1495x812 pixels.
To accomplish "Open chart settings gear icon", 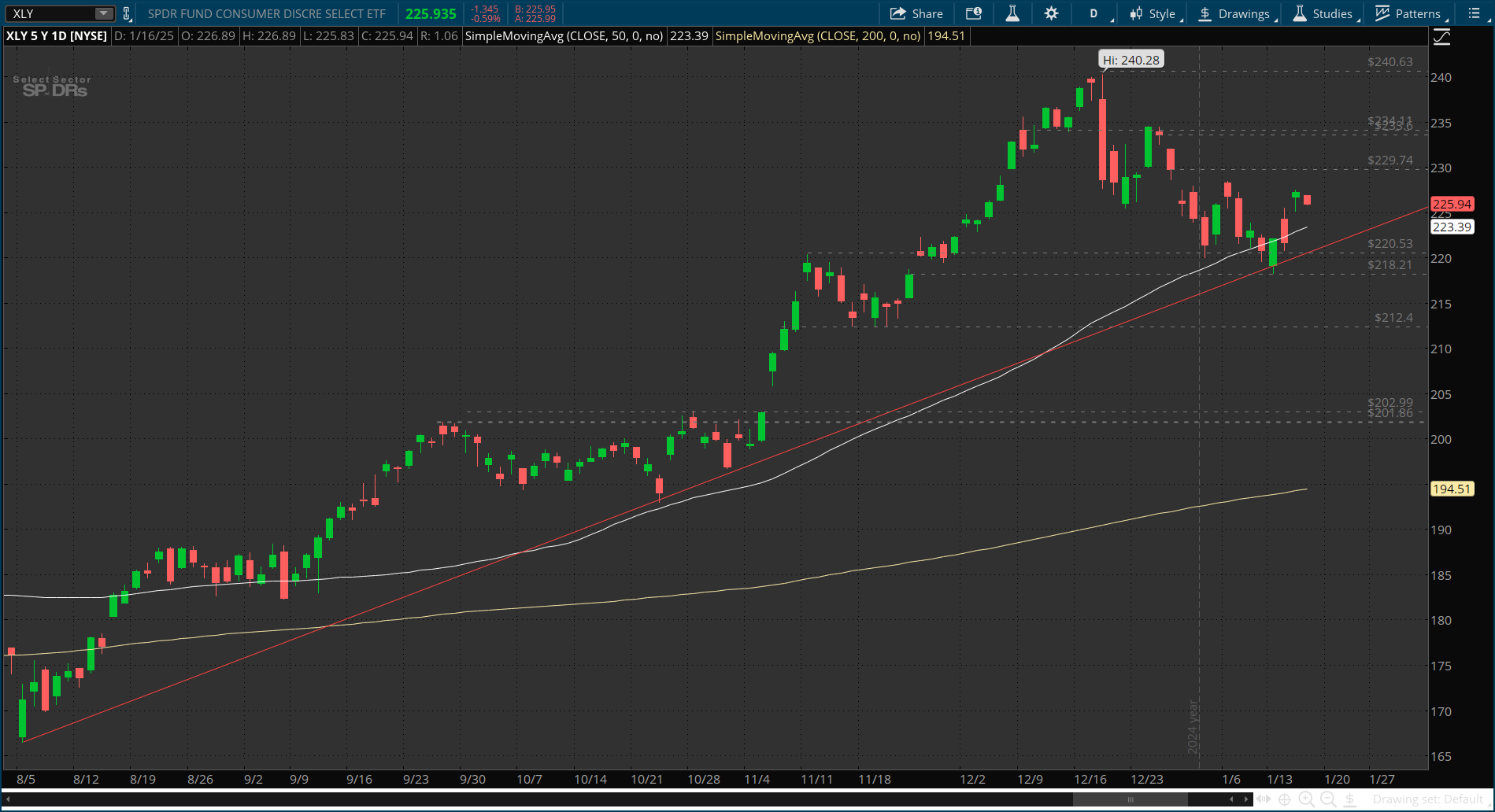I will click(x=1051, y=13).
